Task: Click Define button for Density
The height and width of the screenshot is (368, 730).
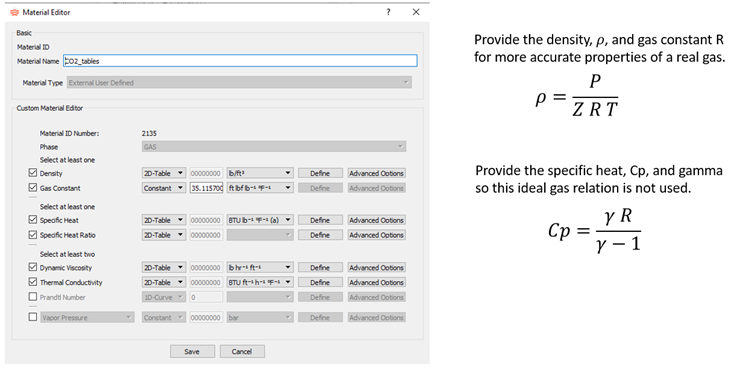Action: [320, 173]
